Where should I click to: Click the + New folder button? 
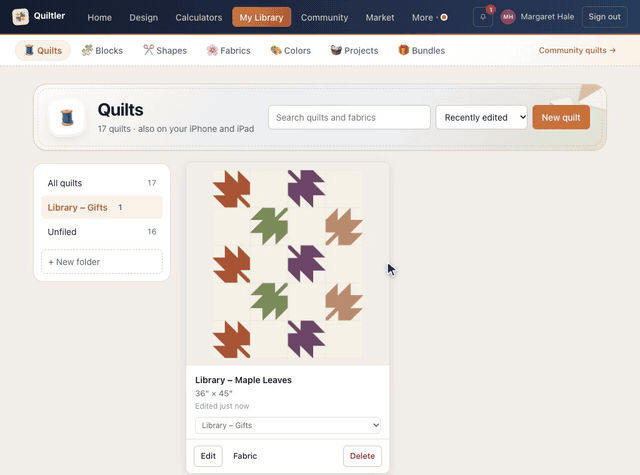coord(102,262)
